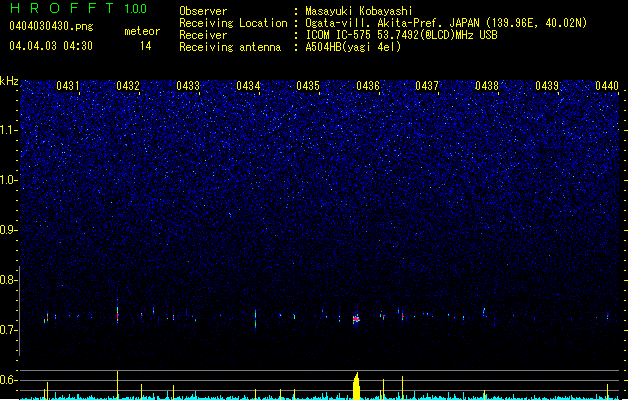Click the 0433 time marker
629x400 pixels.
(188, 86)
